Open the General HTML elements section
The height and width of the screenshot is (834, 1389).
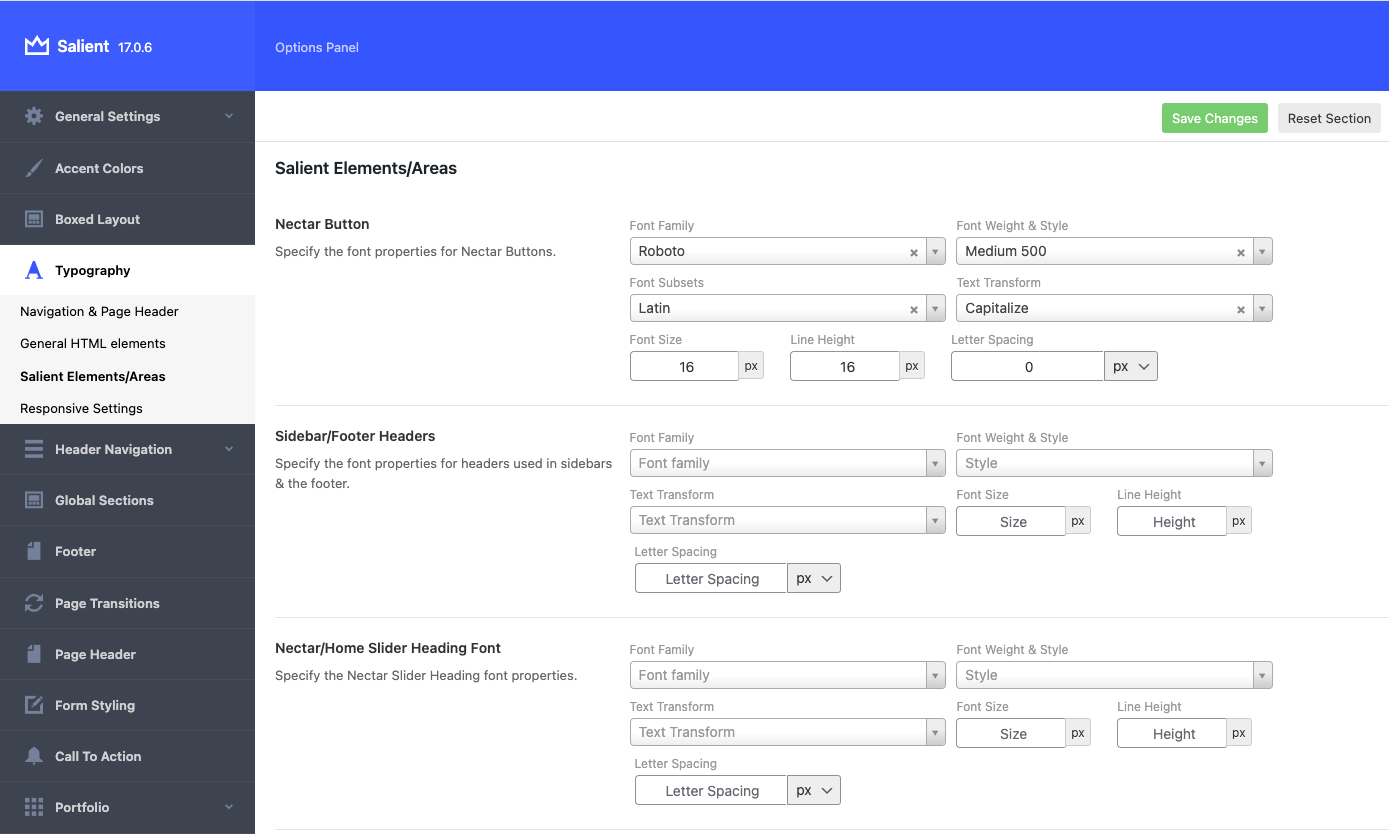pyautogui.click(x=93, y=343)
